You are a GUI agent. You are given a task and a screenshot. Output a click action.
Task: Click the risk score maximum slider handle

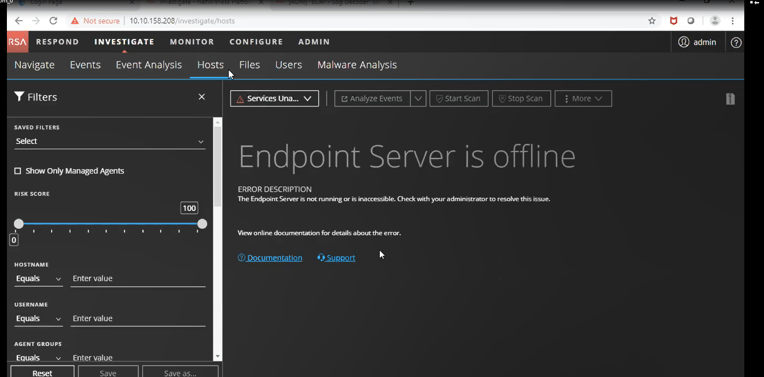(x=202, y=224)
